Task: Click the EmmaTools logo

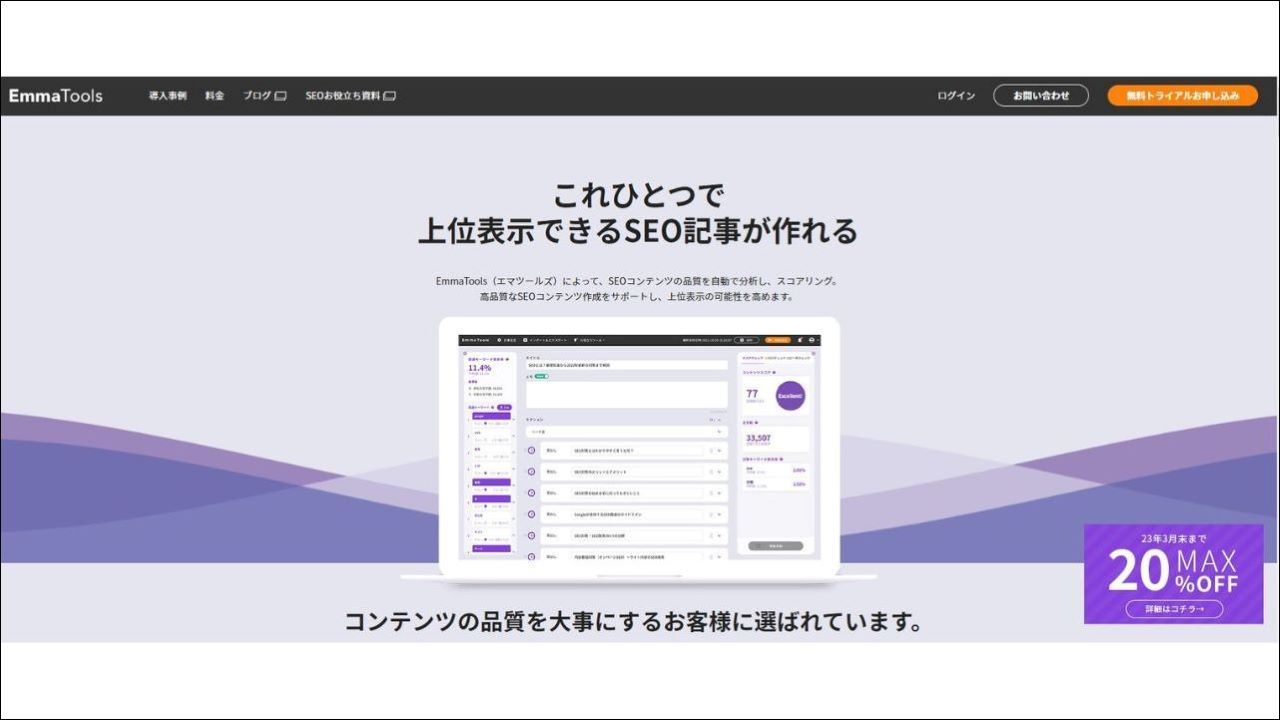Action: (x=56, y=96)
